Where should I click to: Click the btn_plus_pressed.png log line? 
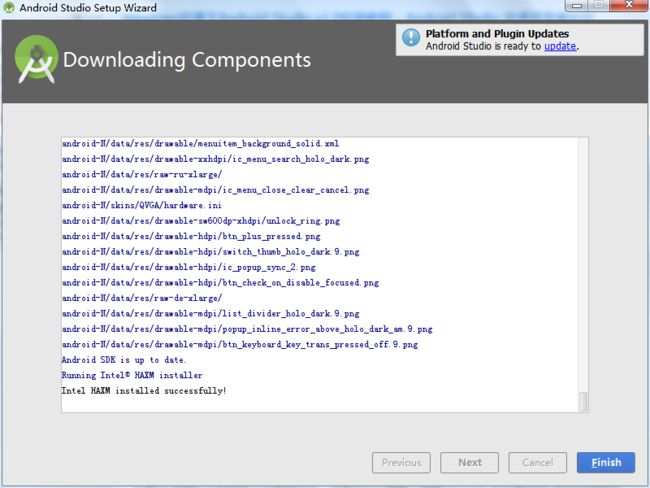coord(191,236)
